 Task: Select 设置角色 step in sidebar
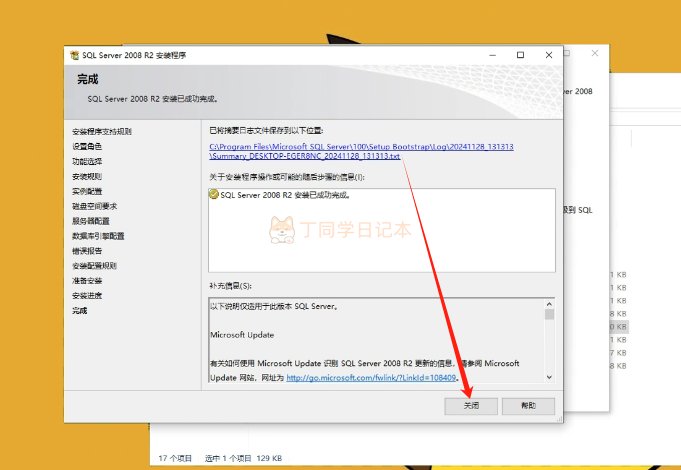[87, 146]
